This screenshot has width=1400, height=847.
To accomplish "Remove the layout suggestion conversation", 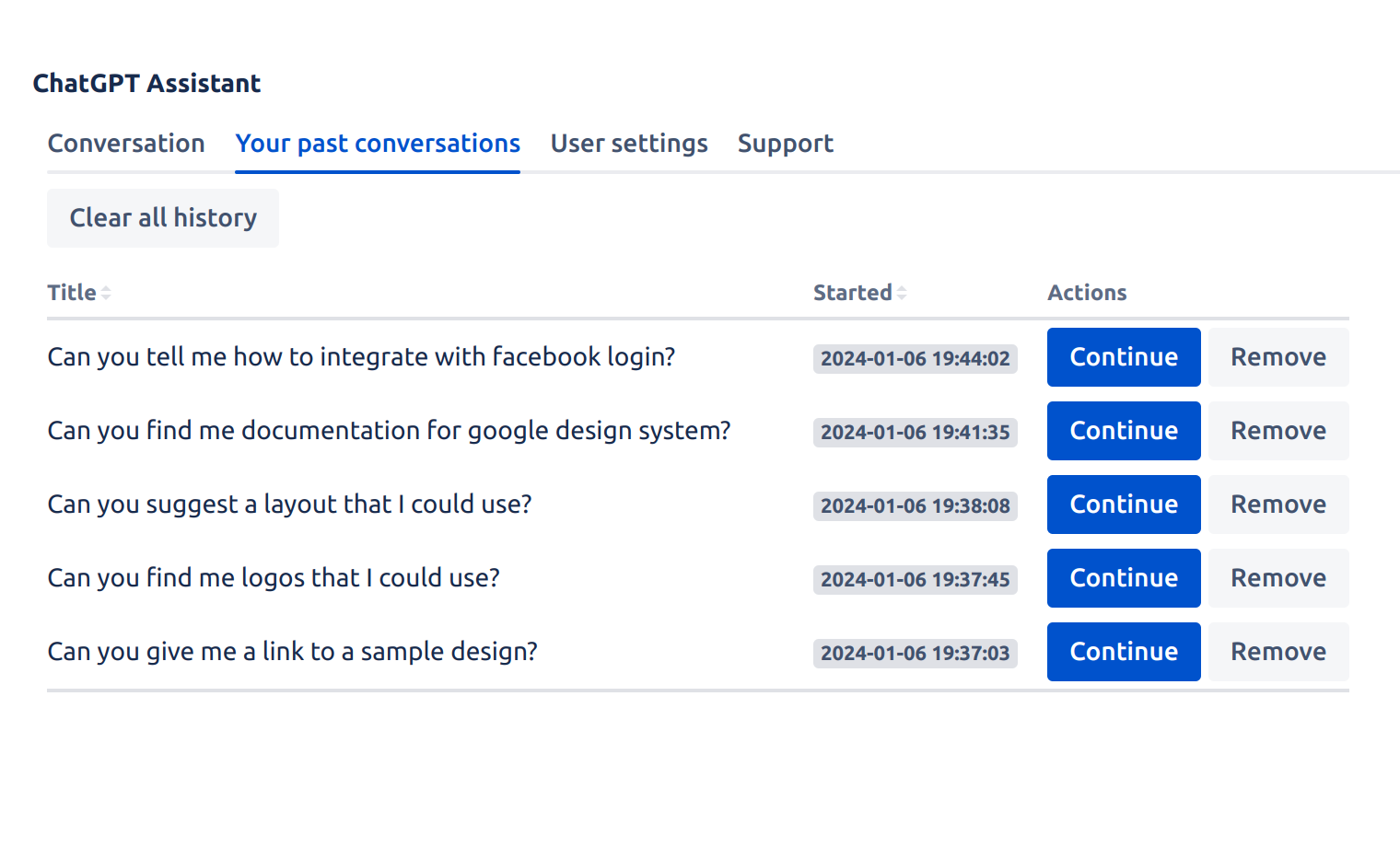I will (x=1278, y=505).
